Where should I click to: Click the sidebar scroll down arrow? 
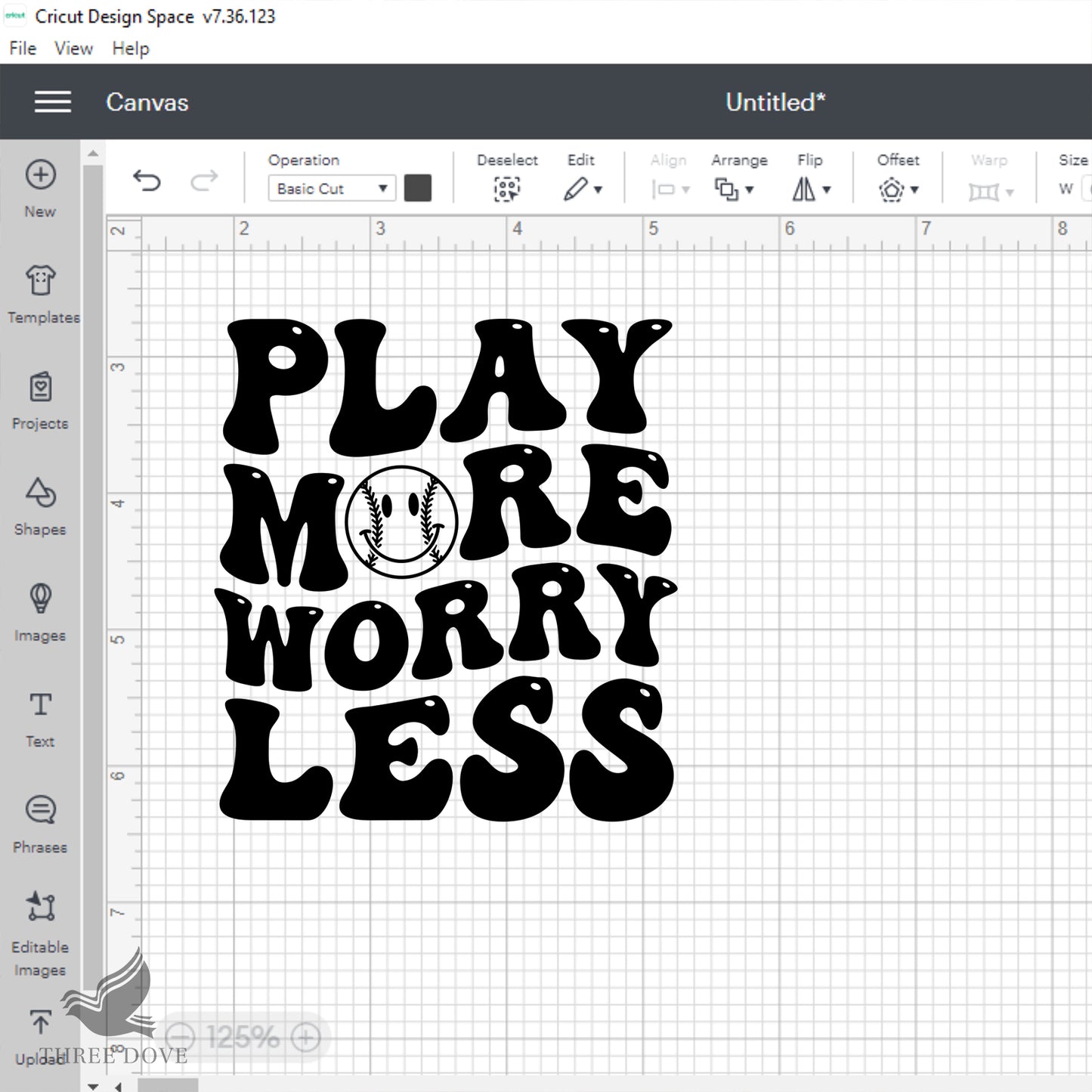[x=92, y=1086]
